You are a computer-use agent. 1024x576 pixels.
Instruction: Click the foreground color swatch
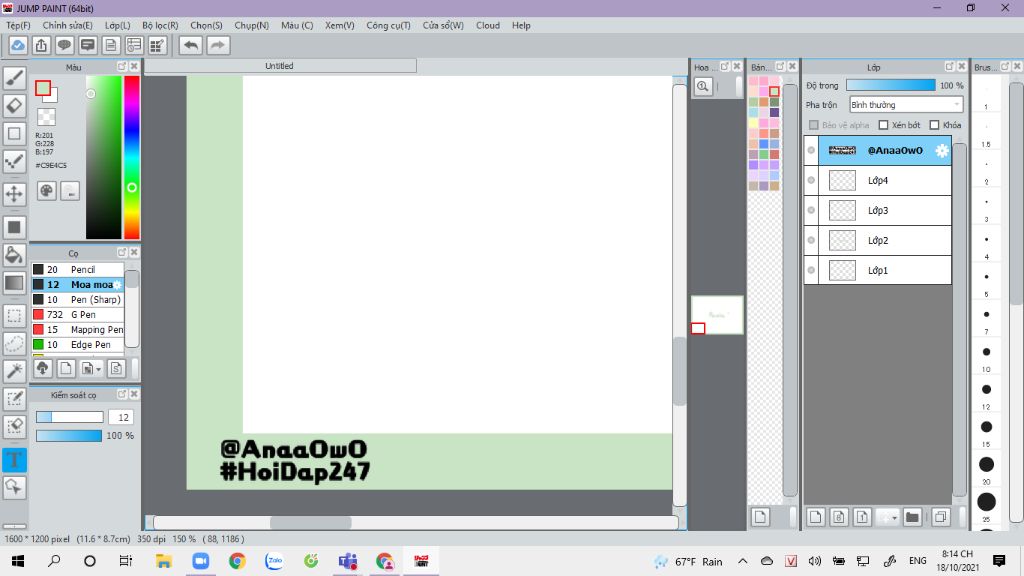(x=43, y=88)
